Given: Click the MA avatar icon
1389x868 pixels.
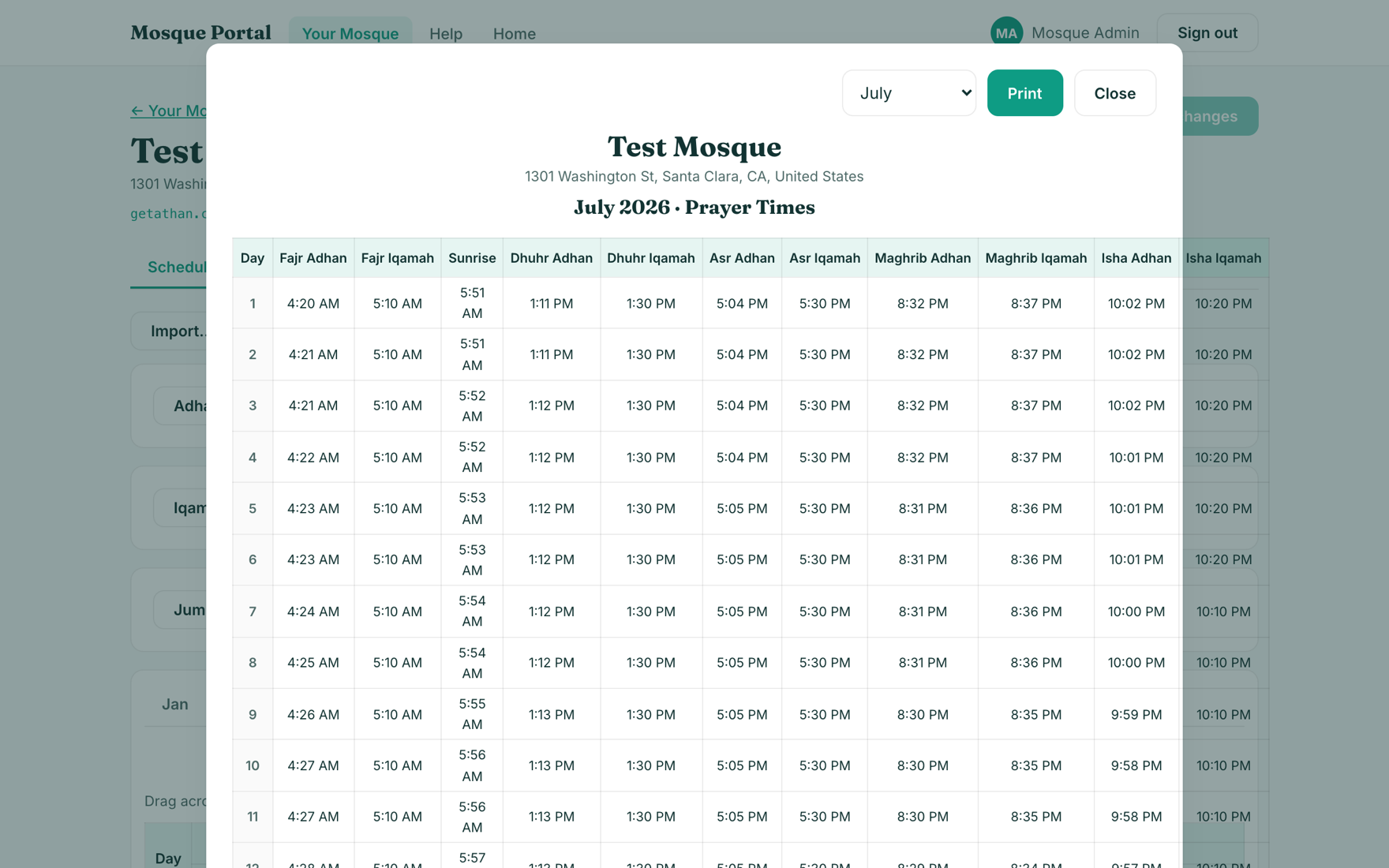Looking at the screenshot, I should [x=1006, y=33].
